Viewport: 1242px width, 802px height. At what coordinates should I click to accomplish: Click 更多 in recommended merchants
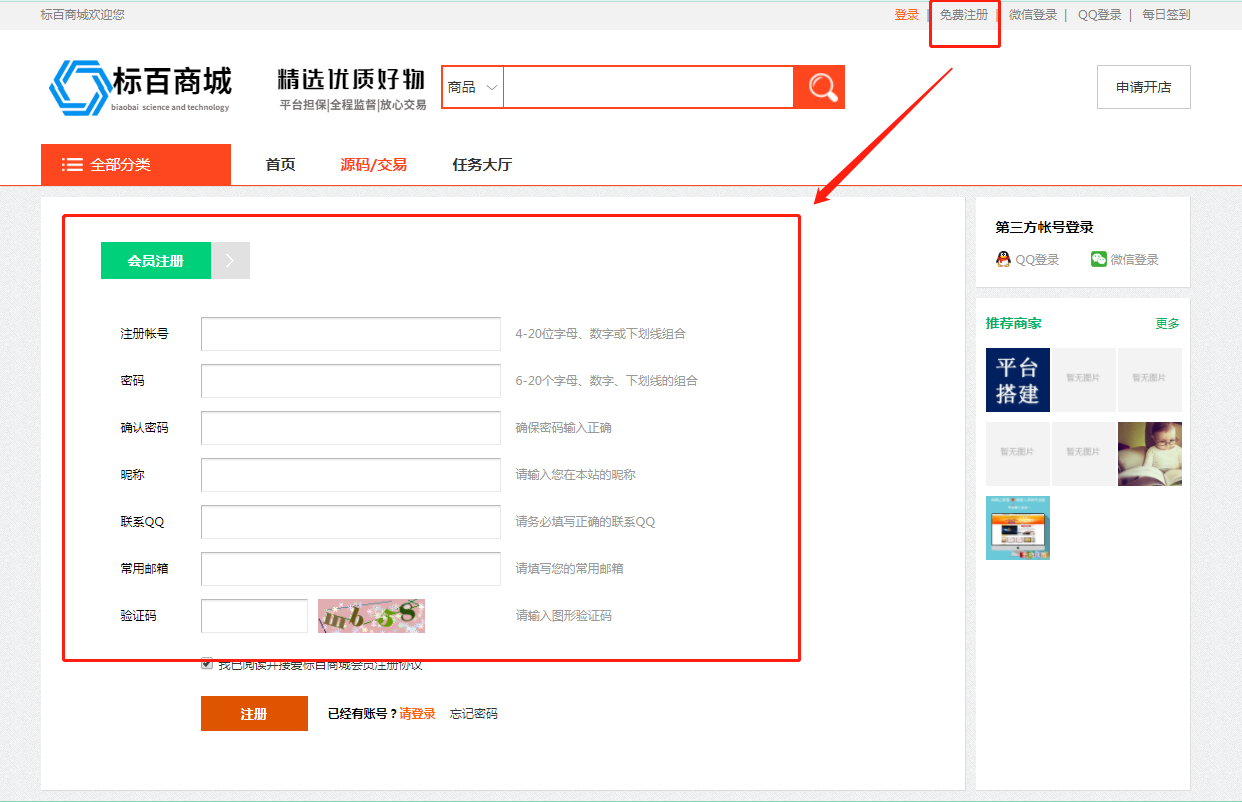[1167, 324]
